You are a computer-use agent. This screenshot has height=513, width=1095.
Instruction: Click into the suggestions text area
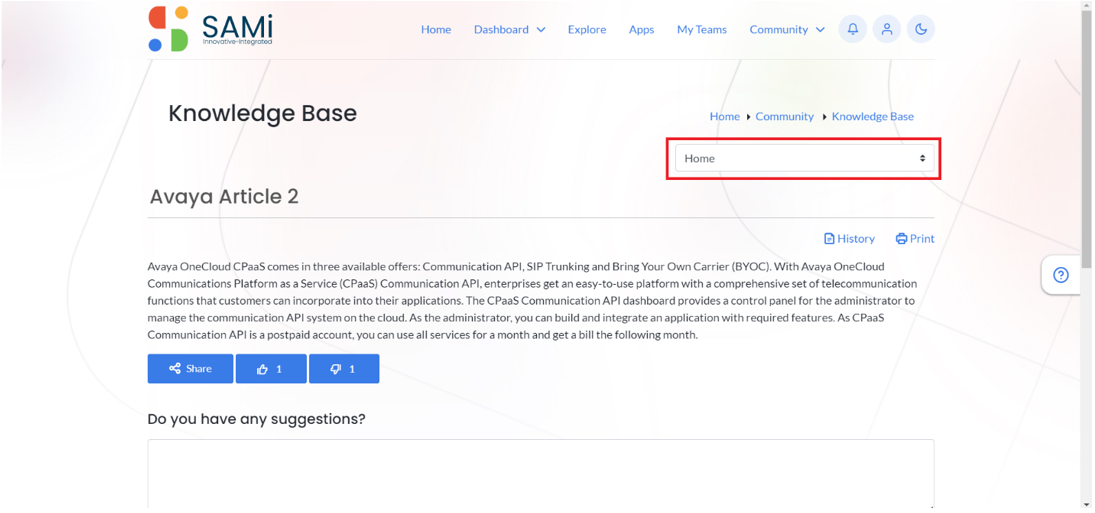(x=541, y=474)
